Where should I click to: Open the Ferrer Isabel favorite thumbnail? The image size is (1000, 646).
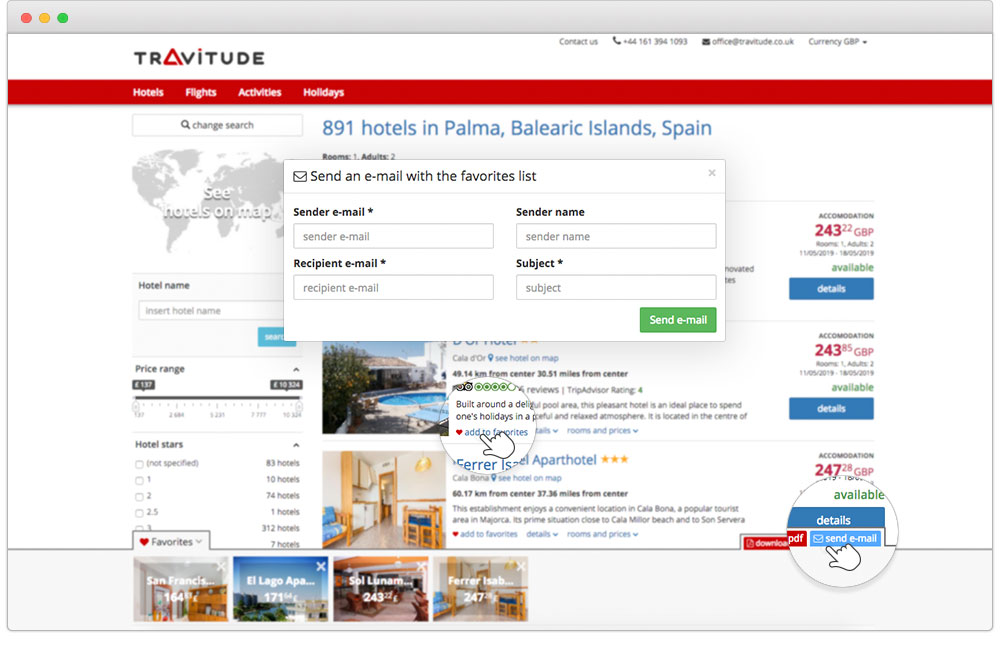point(481,589)
